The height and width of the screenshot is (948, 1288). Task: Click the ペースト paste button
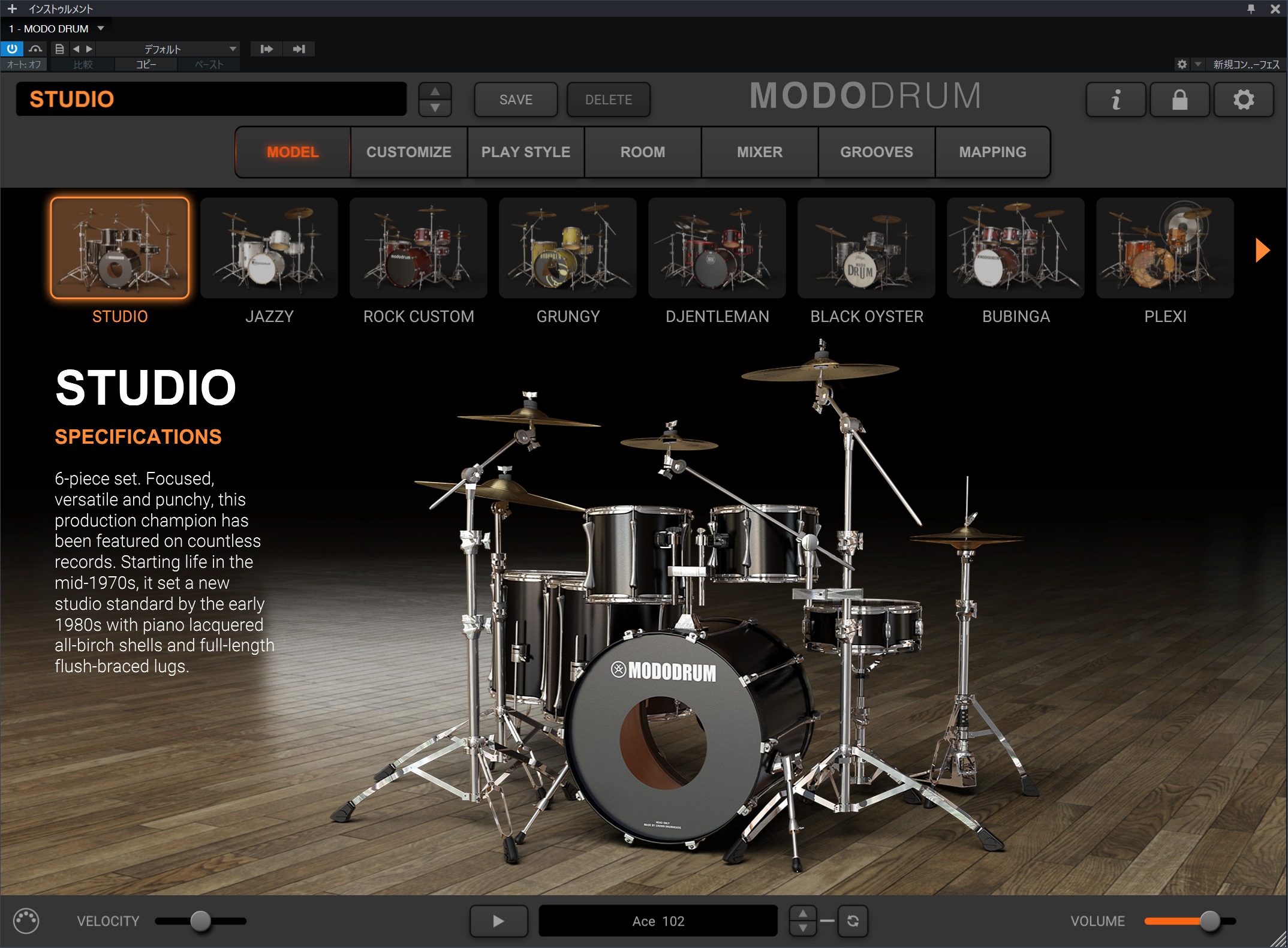[x=209, y=64]
